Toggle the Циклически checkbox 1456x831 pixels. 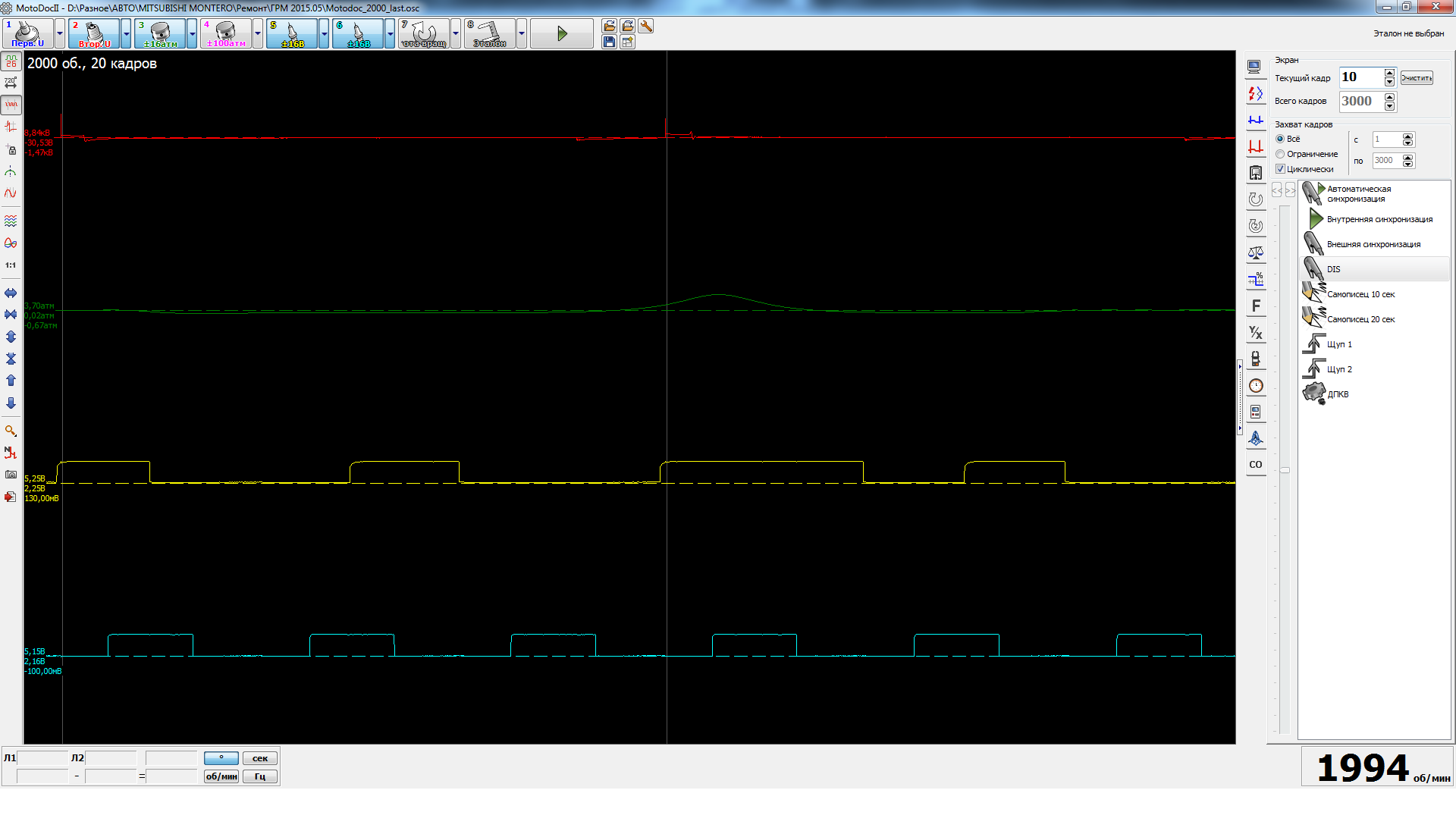(x=1280, y=169)
